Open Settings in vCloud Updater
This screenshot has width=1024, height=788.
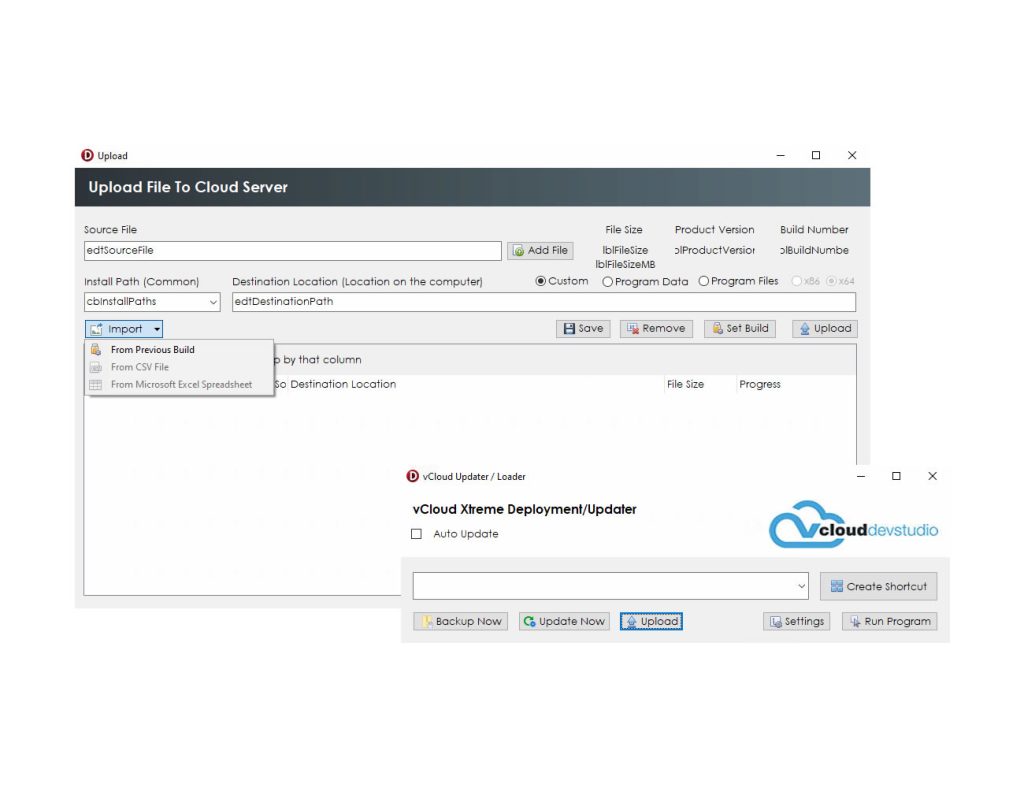[x=796, y=622]
